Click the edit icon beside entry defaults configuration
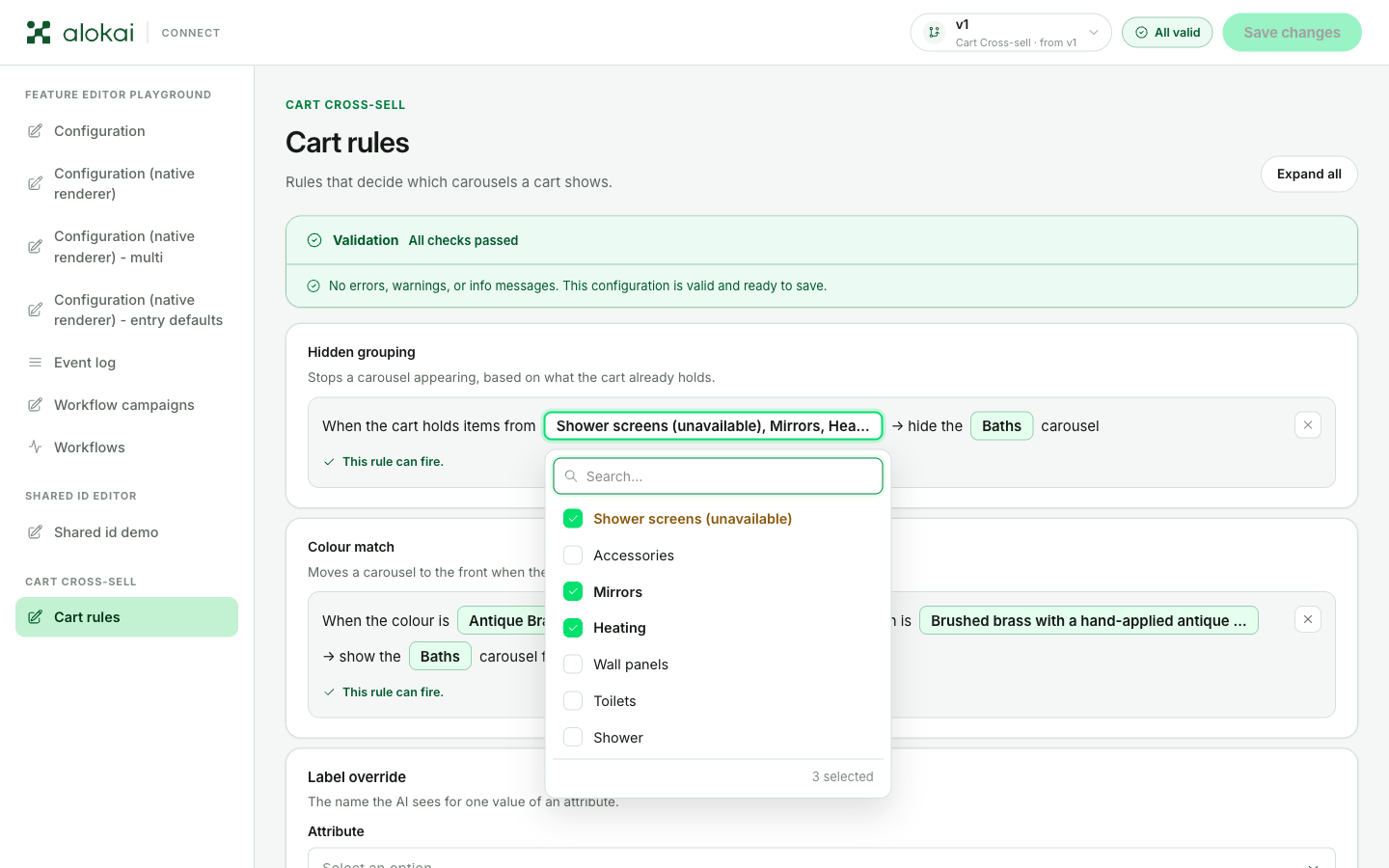 [35, 310]
